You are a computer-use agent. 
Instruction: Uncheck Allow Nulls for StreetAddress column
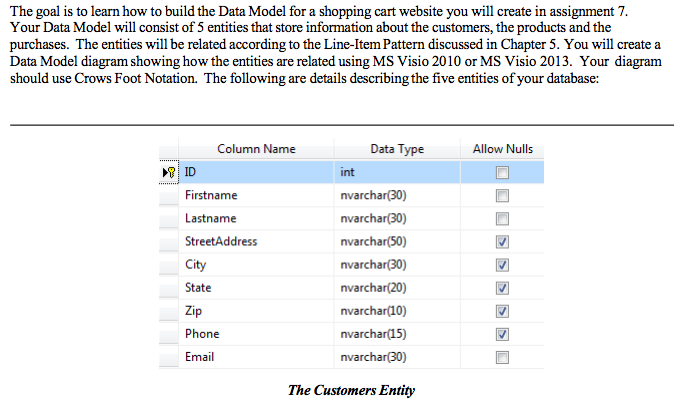pos(502,241)
